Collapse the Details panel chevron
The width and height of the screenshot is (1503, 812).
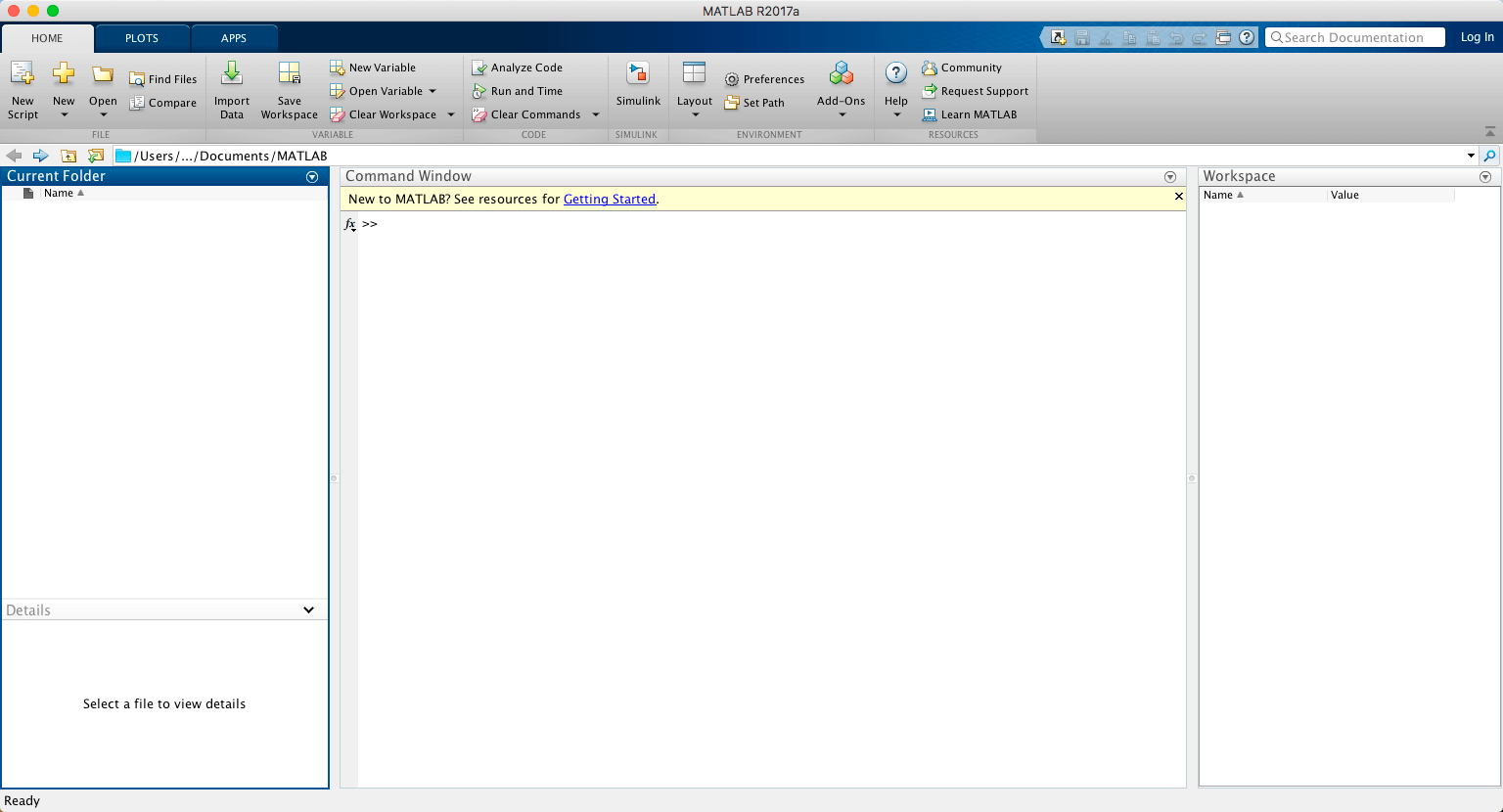[309, 609]
